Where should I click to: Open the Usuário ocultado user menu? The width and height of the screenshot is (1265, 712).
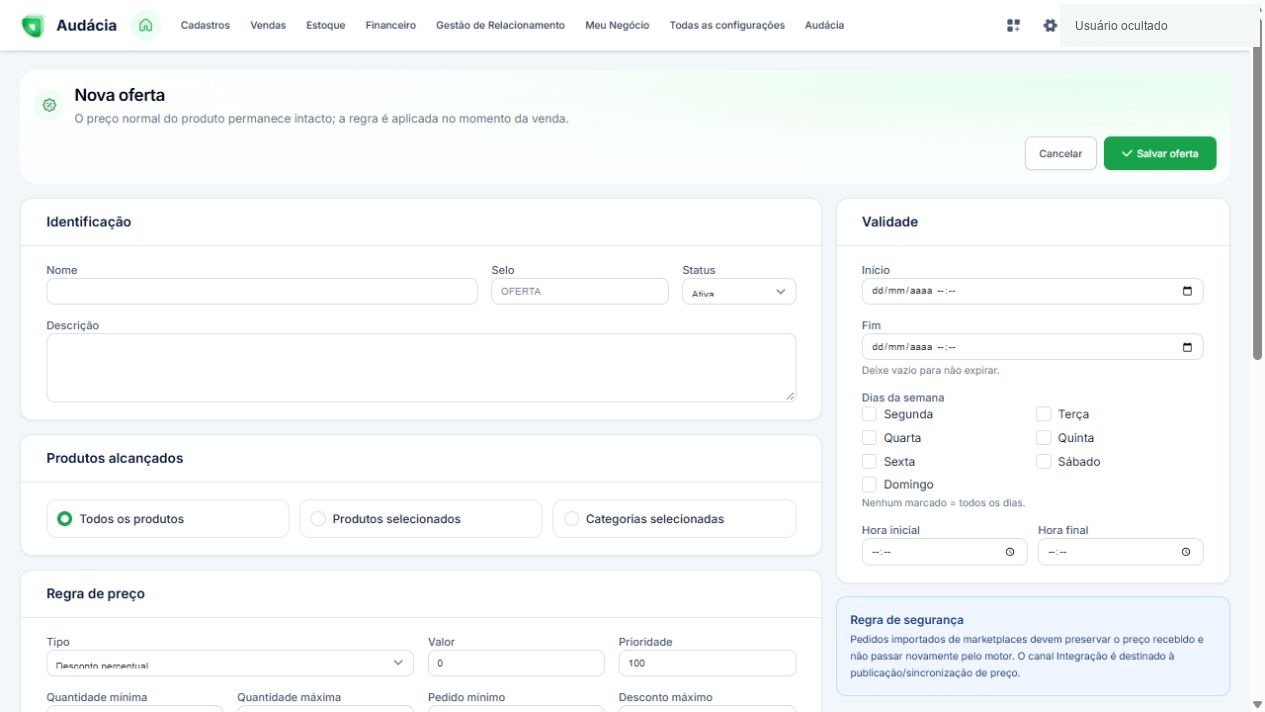pyautogui.click(x=1159, y=26)
